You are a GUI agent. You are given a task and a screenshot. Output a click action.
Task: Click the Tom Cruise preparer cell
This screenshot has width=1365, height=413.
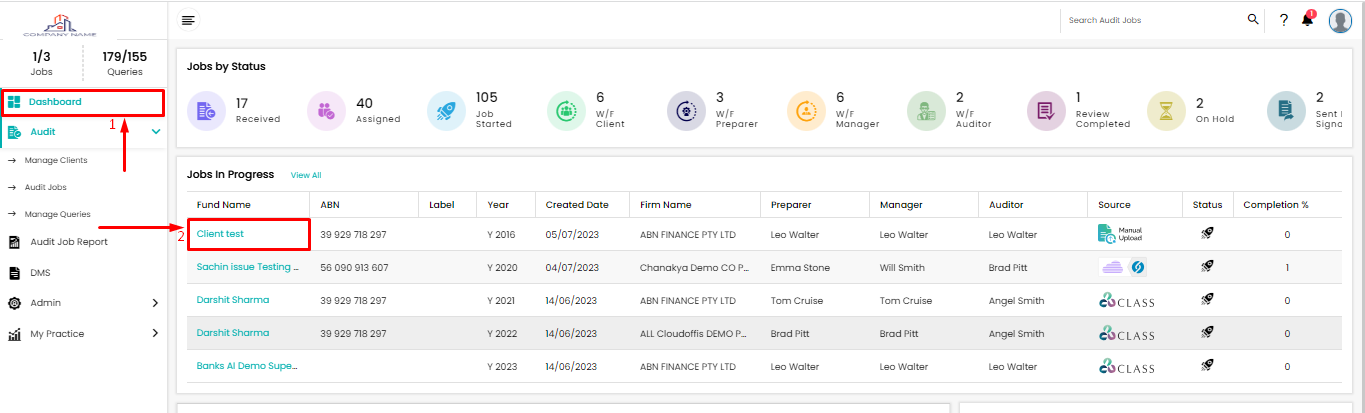coord(798,301)
